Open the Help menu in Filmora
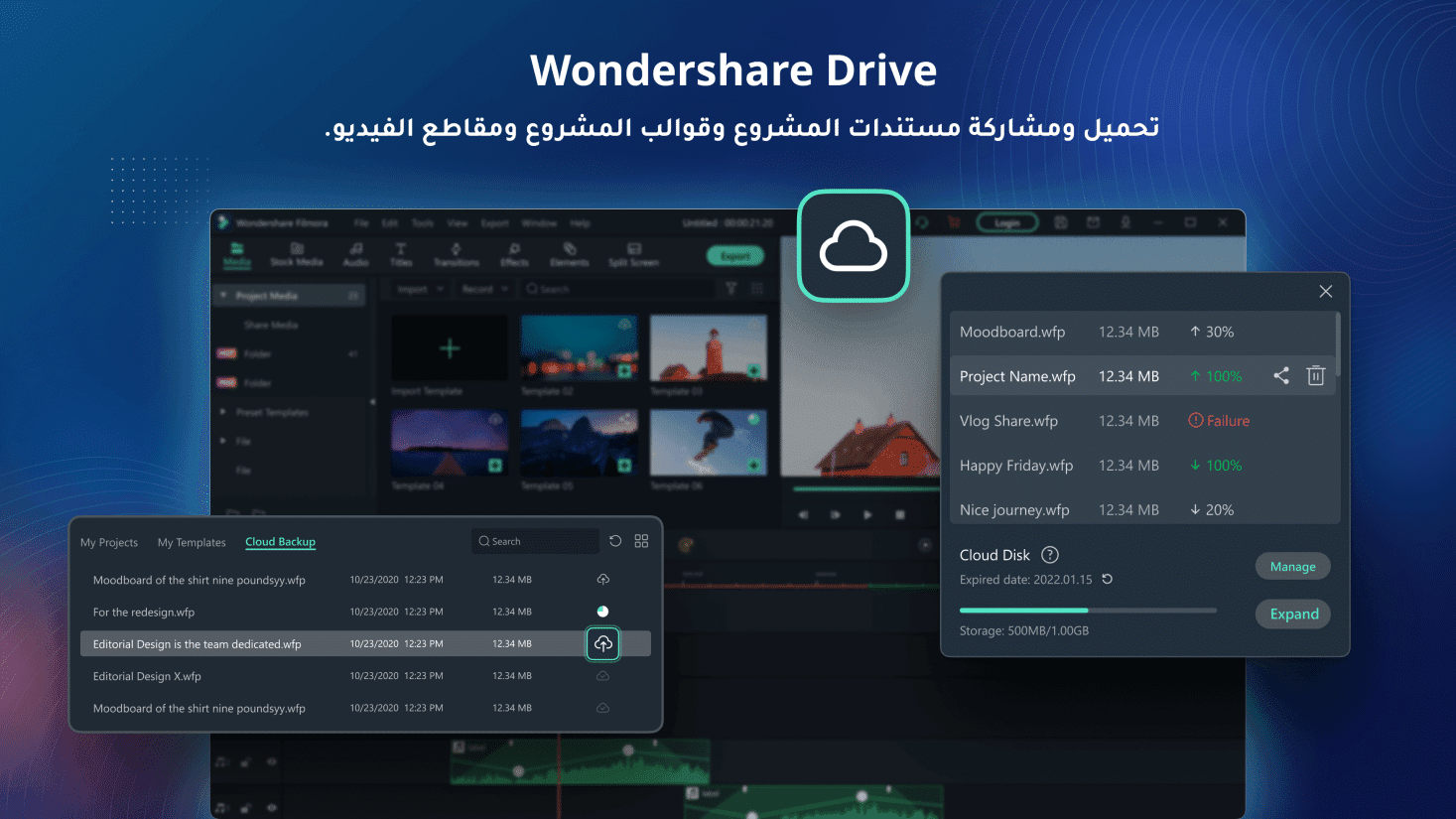1456x819 pixels. 580,223
